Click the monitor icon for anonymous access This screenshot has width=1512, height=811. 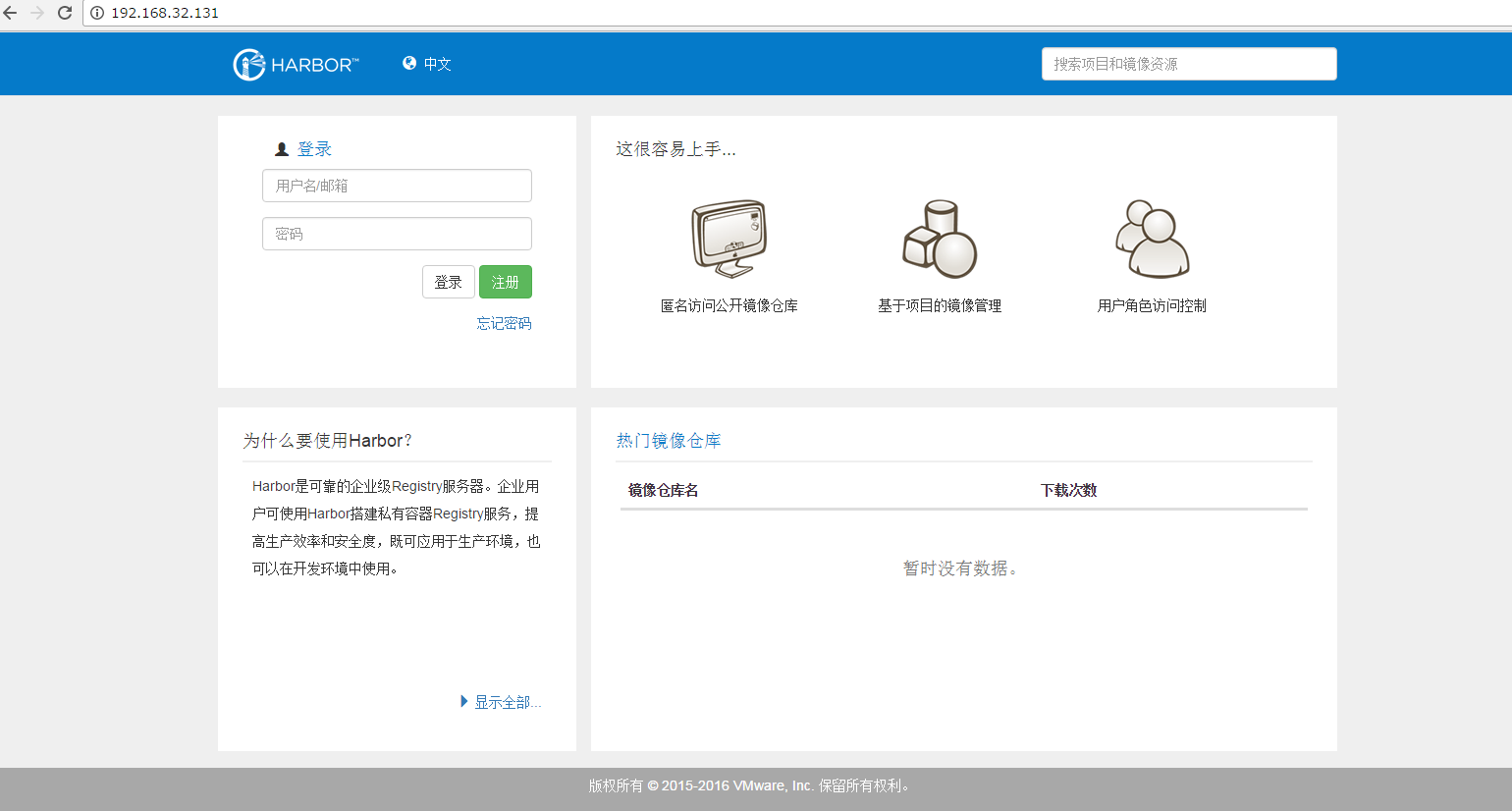pos(729,239)
